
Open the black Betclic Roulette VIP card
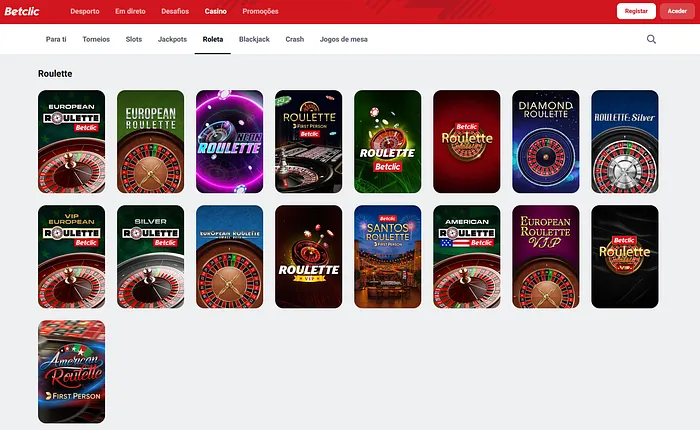pos(625,257)
